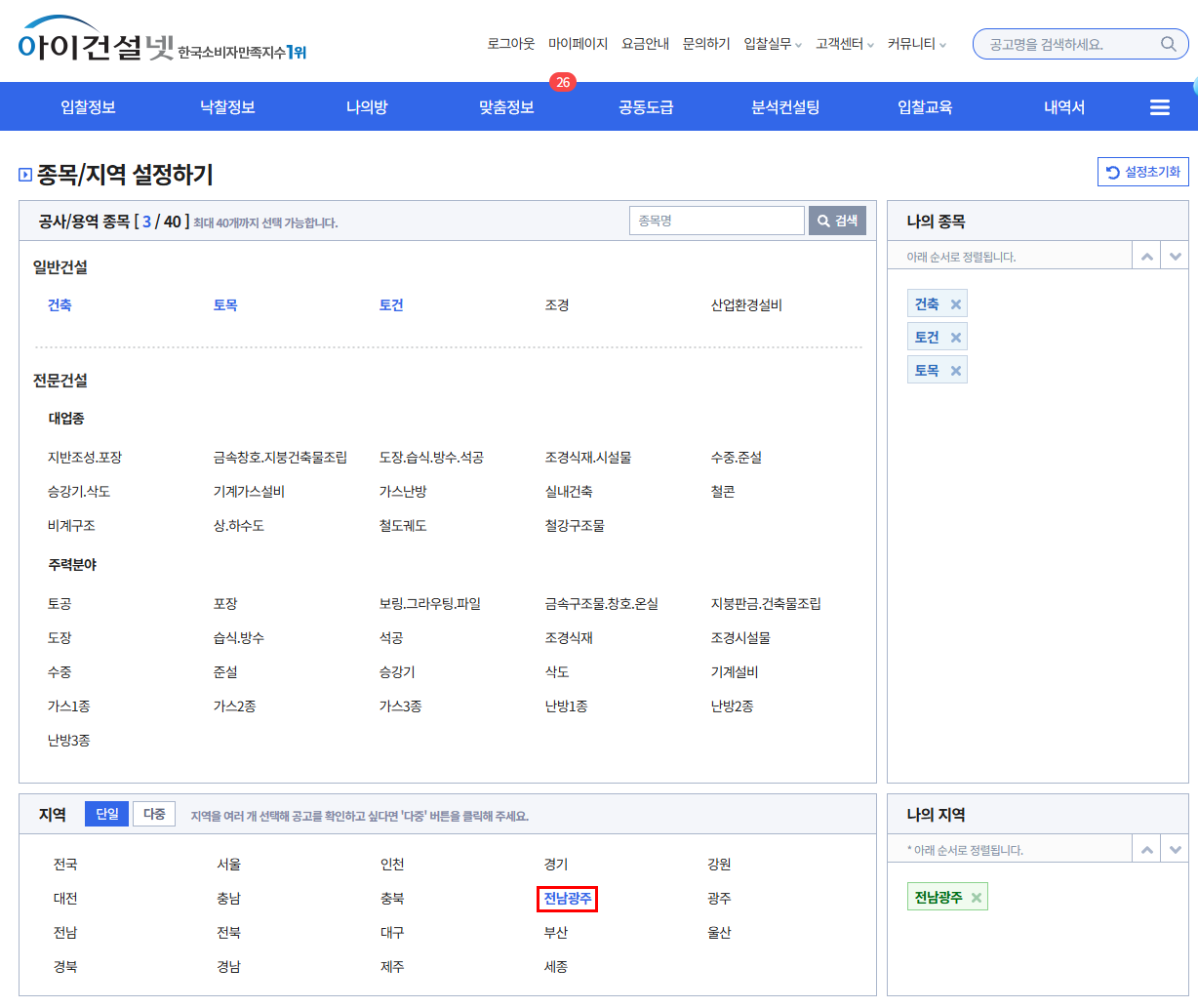
Task: Focus the 종목명 input field
Action: (x=717, y=221)
